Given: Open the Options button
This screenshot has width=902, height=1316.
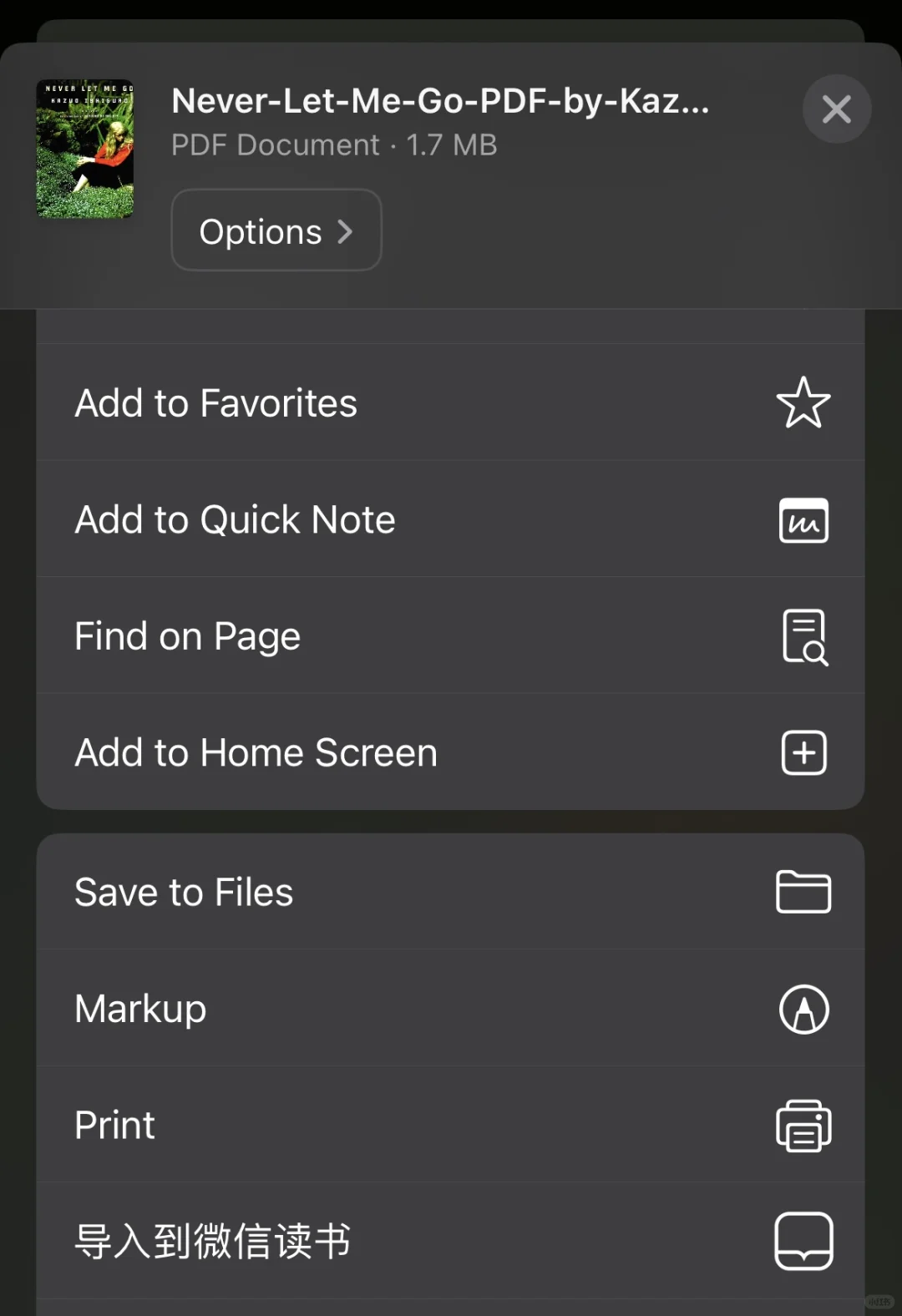Looking at the screenshot, I should coord(276,230).
